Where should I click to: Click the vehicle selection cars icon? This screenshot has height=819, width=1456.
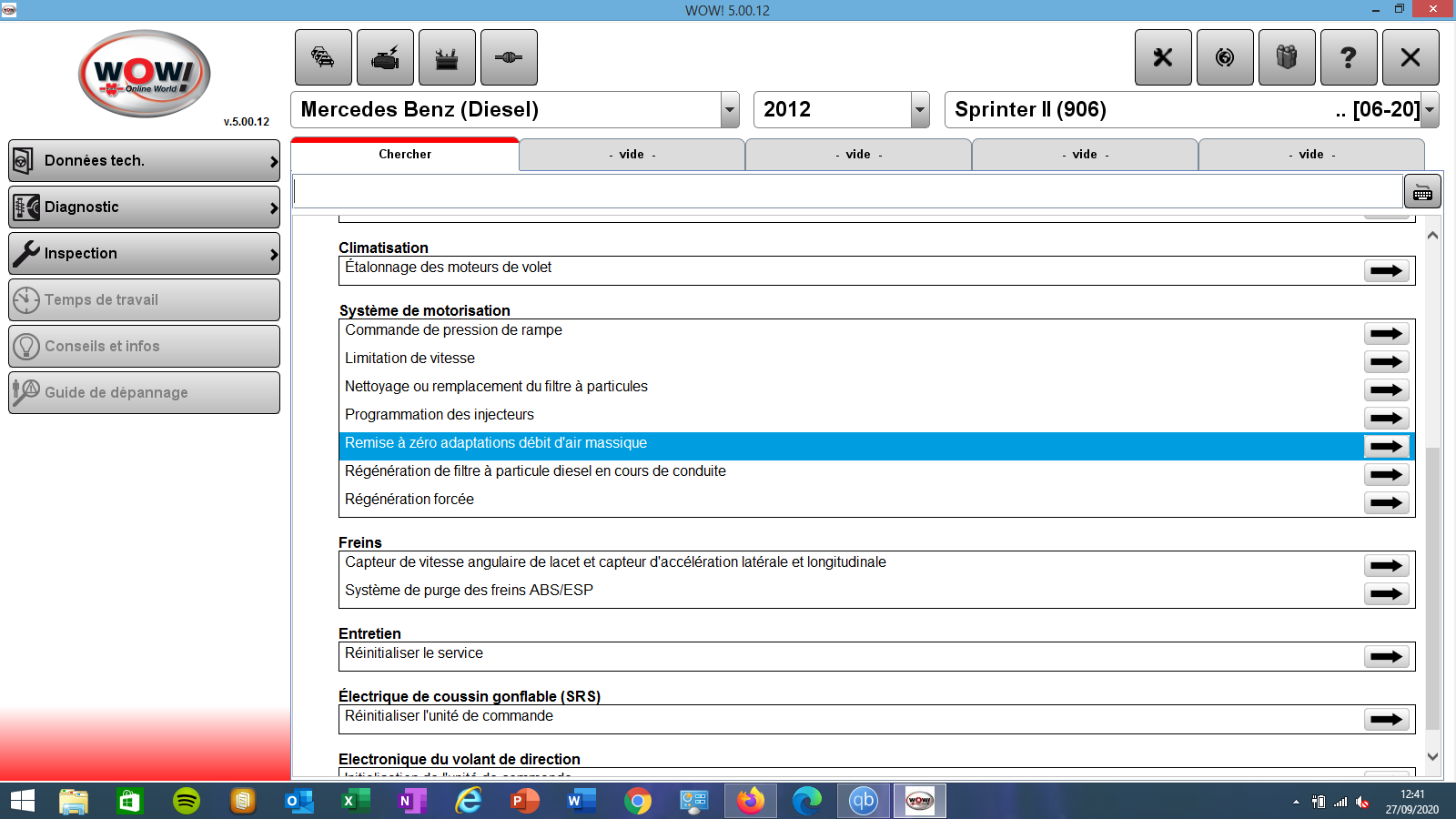coord(323,57)
